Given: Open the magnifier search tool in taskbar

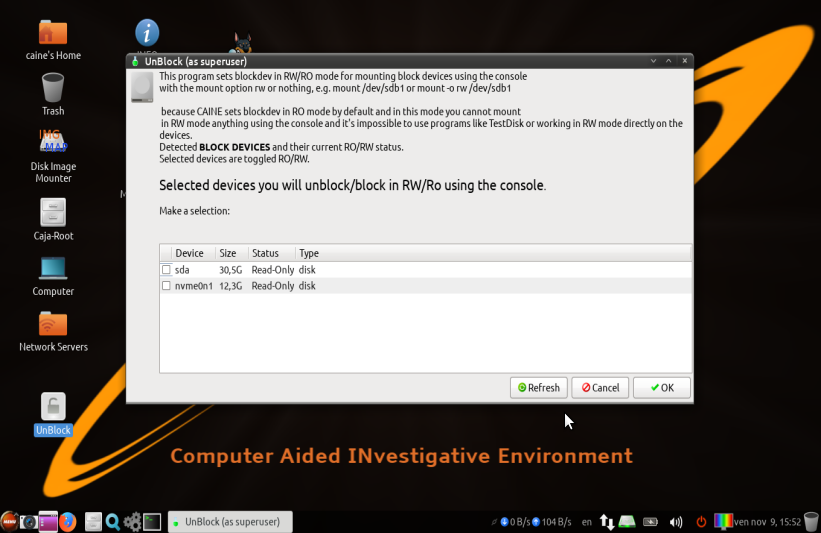Looking at the screenshot, I should coord(113,522).
